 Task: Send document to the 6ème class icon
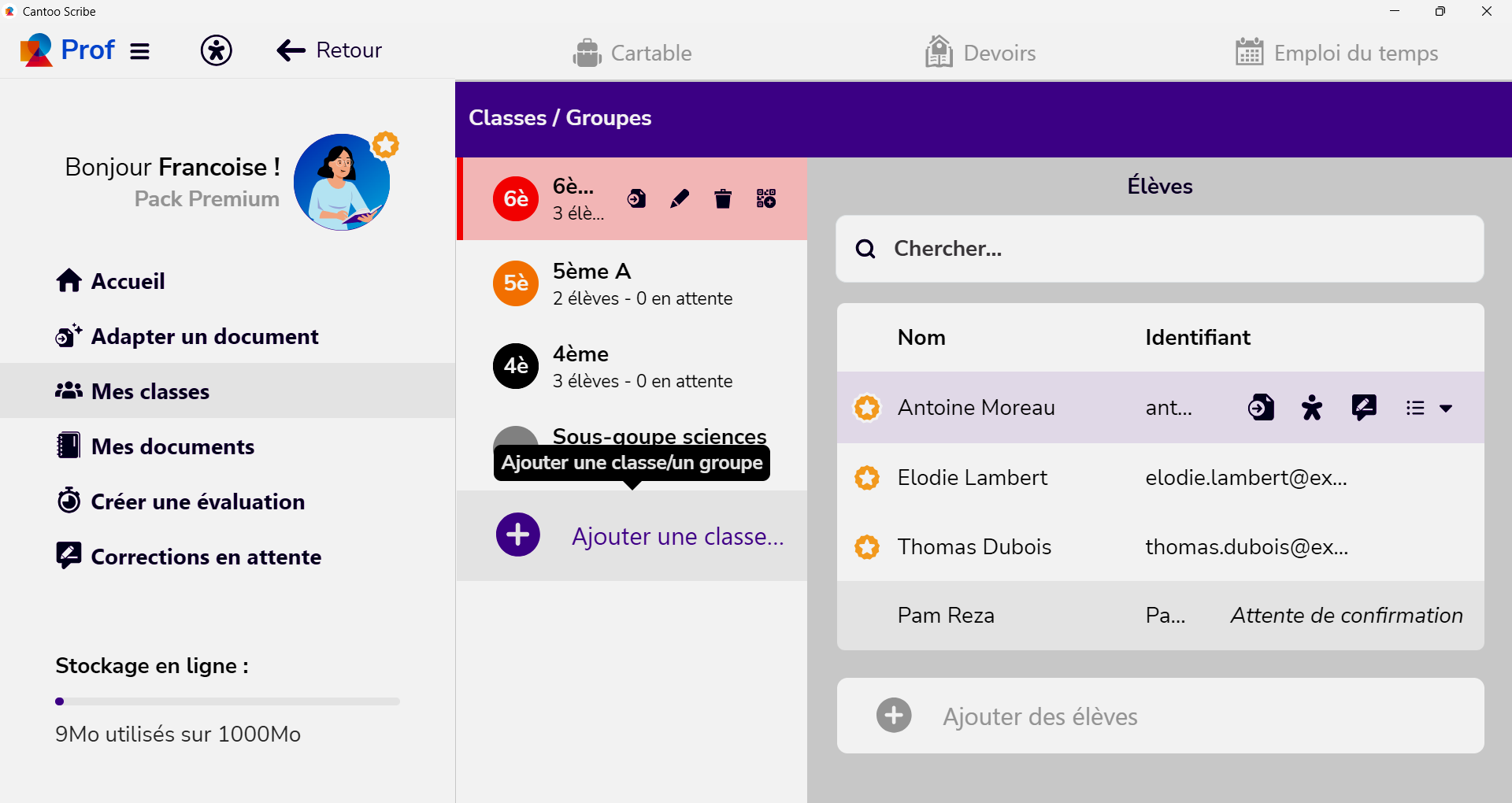pos(636,199)
